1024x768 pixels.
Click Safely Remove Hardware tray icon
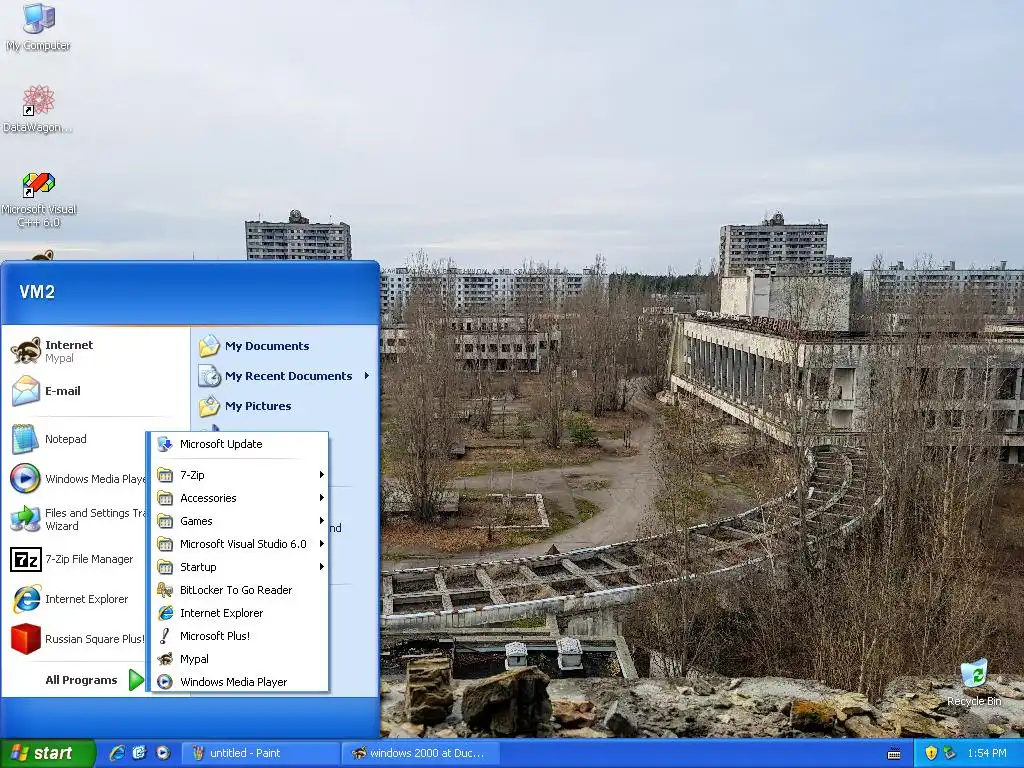[949, 753]
